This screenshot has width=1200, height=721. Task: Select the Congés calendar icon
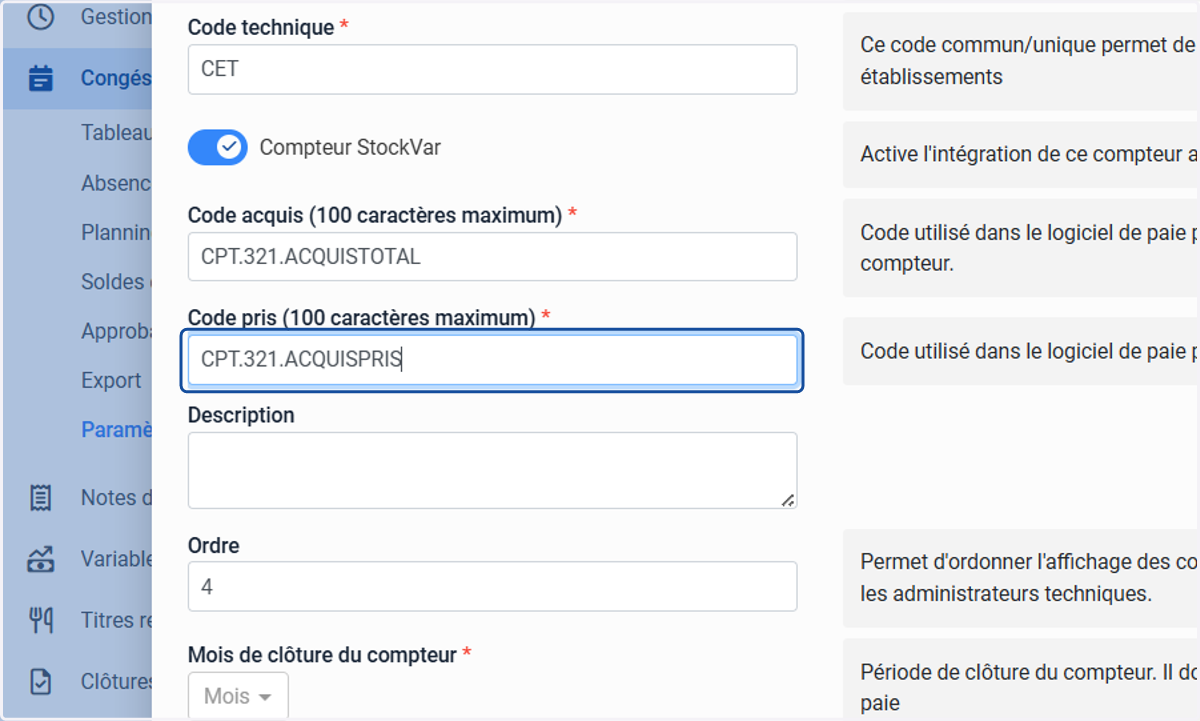coord(40,78)
